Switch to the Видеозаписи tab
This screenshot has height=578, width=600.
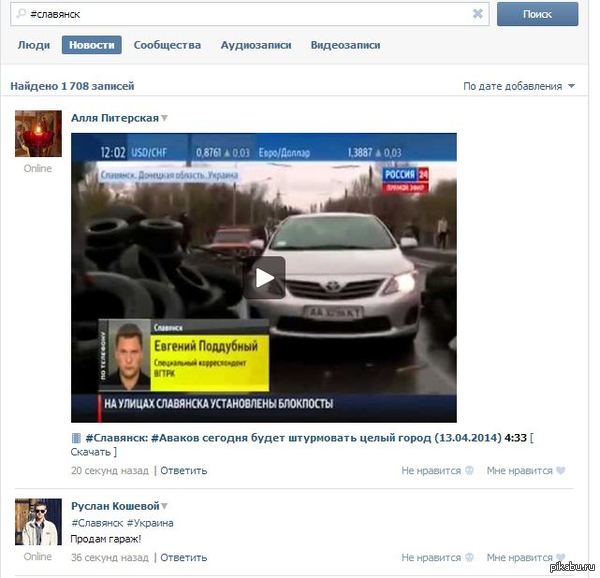click(x=345, y=45)
